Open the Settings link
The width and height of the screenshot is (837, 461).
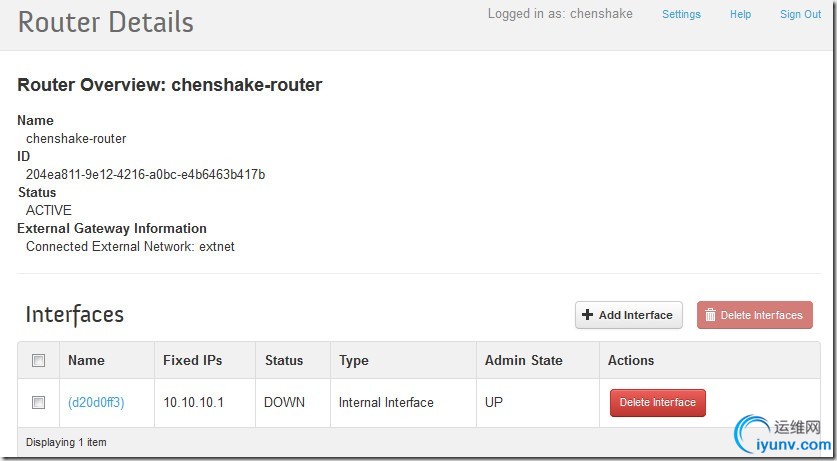click(x=681, y=14)
